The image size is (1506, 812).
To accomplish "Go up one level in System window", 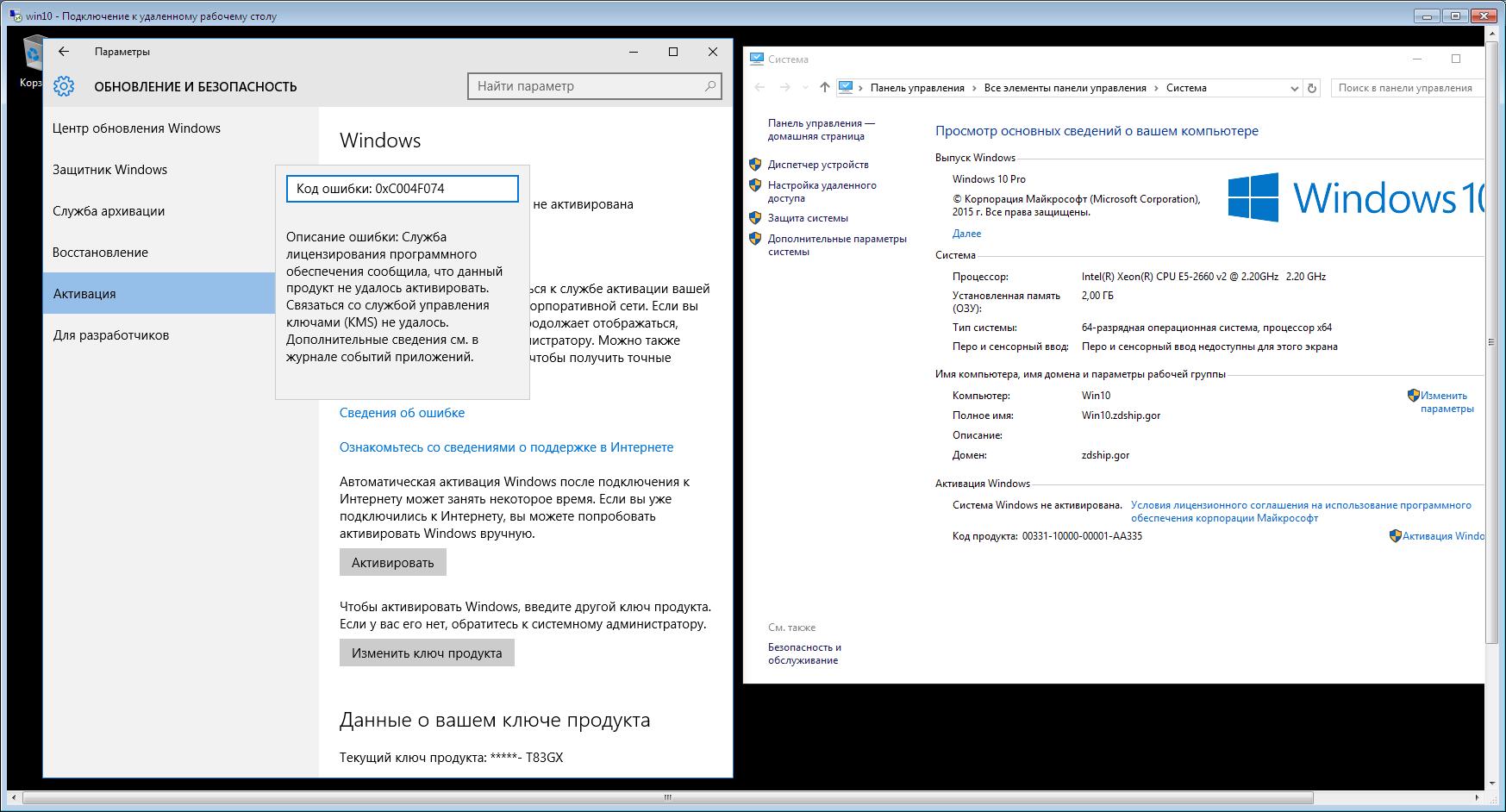I will tap(825, 87).
